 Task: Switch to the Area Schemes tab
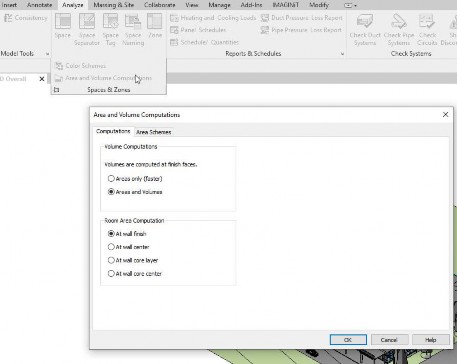tap(154, 132)
